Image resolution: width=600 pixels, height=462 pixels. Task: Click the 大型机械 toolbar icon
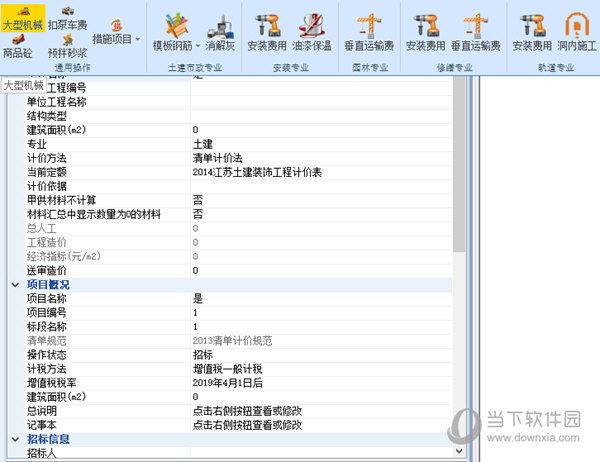click(x=23, y=18)
